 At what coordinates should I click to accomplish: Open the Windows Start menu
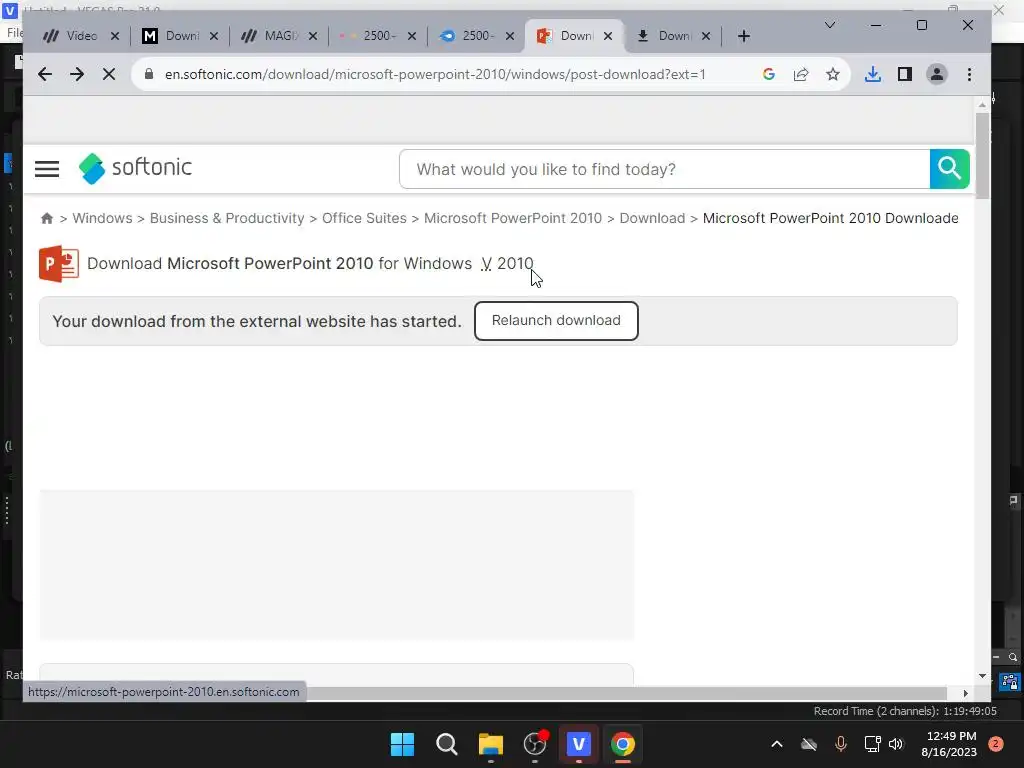click(402, 744)
